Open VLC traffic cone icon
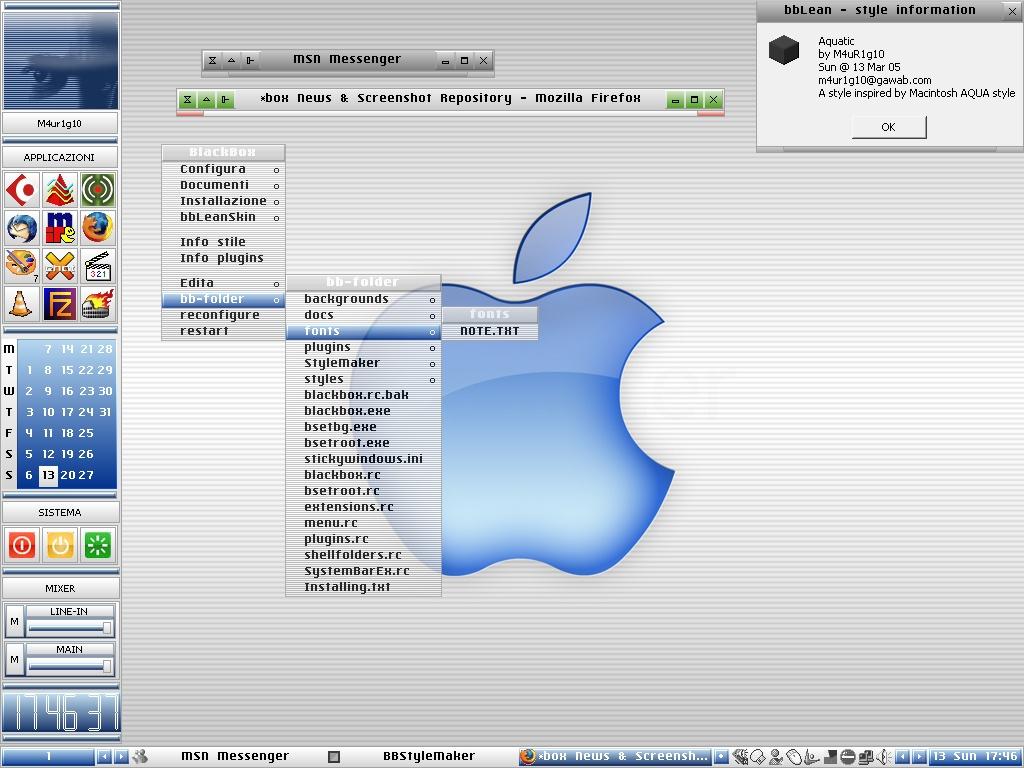 pyautogui.click(x=22, y=304)
